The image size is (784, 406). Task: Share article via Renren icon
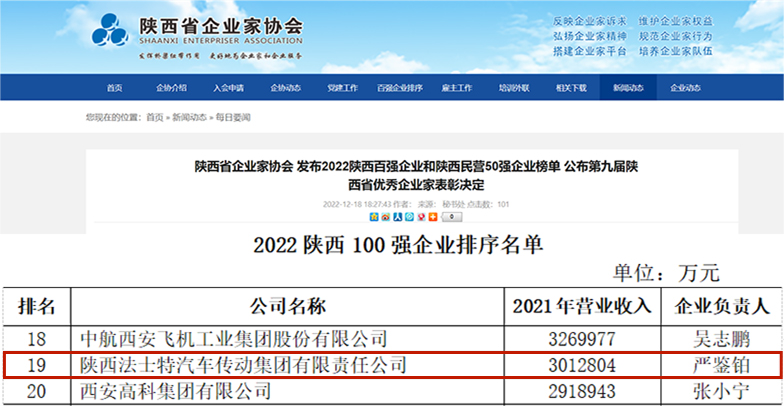(x=397, y=216)
